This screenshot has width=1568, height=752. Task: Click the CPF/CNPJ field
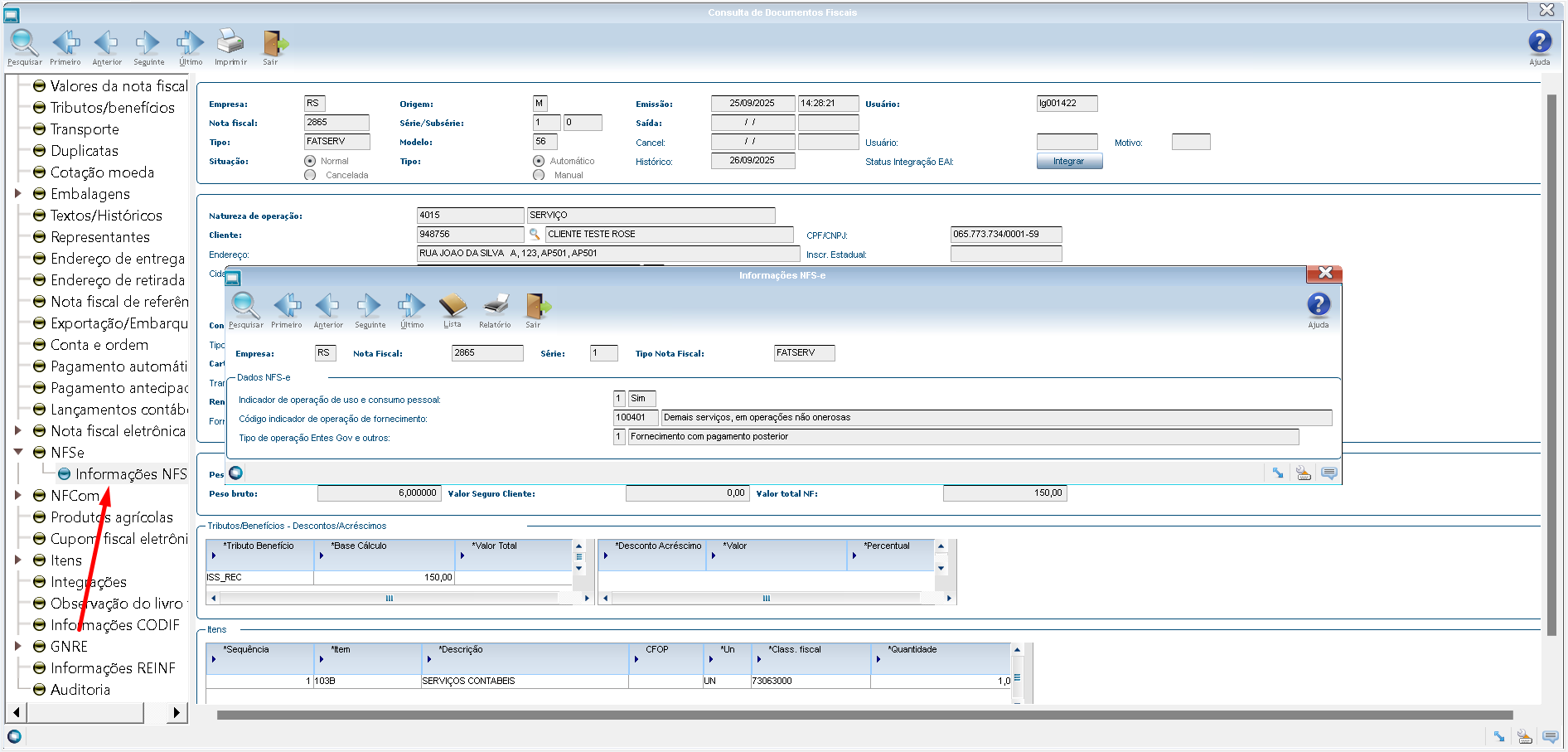(x=1006, y=235)
